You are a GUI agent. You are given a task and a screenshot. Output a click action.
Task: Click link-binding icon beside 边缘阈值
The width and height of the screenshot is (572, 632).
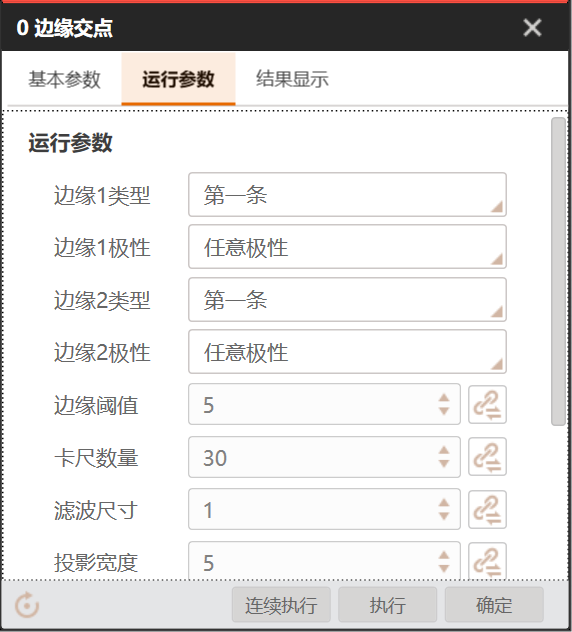click(x=487, y=405)
